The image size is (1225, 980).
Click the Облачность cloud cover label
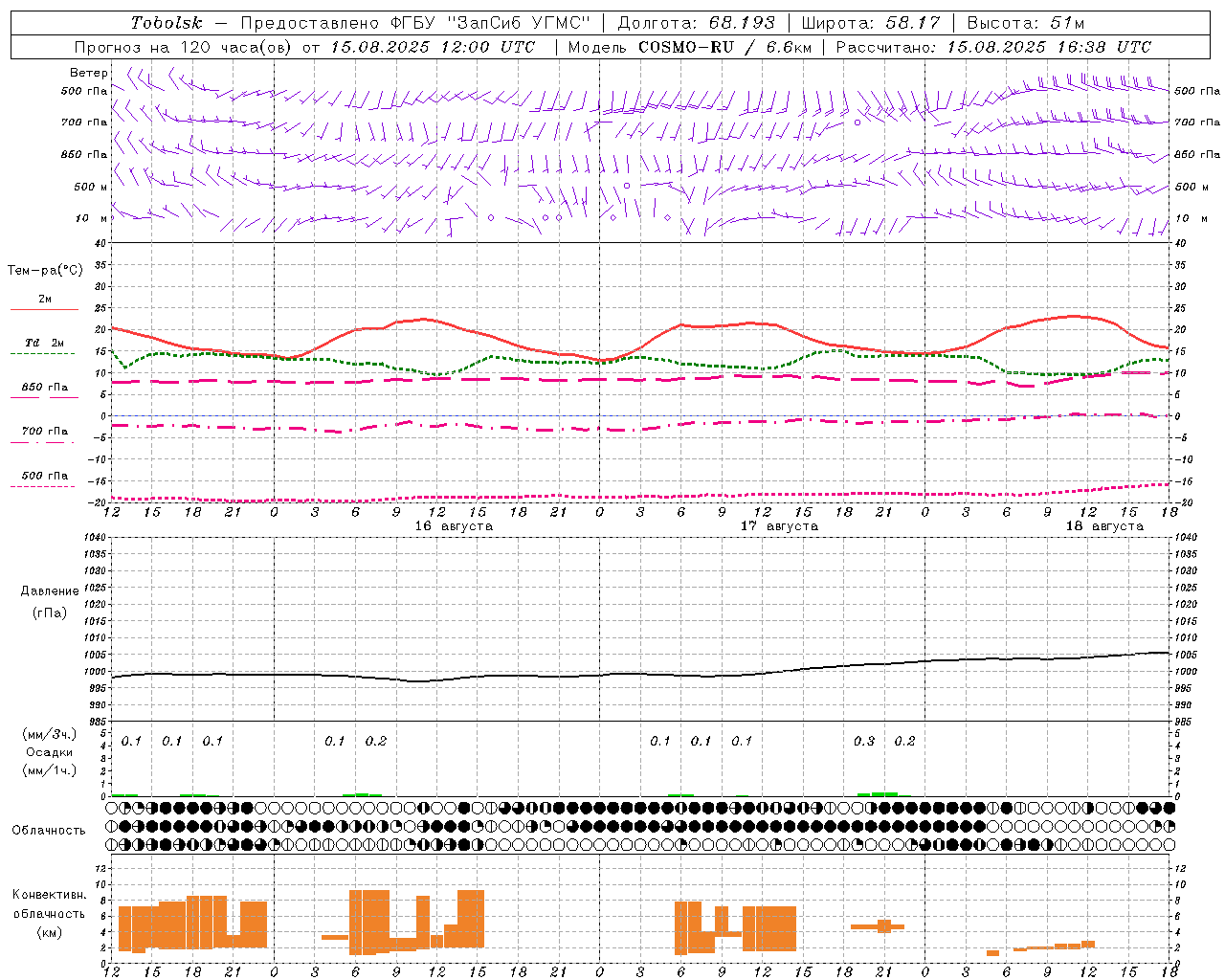(49, 831)
